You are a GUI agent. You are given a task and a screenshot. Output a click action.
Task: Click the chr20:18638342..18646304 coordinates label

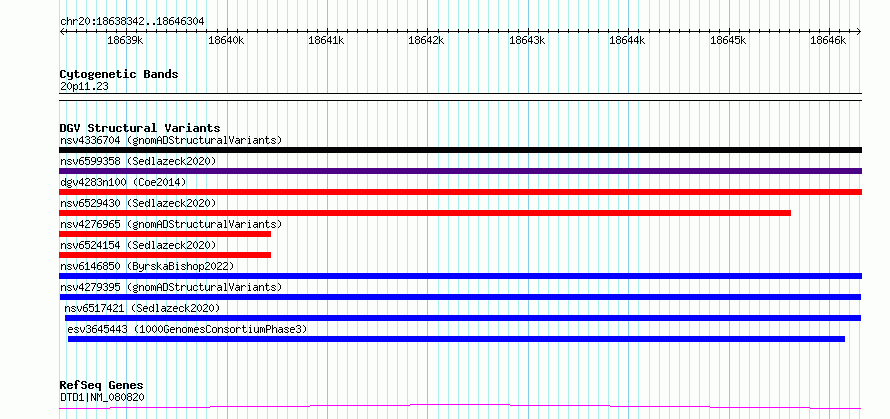point(132,21)
